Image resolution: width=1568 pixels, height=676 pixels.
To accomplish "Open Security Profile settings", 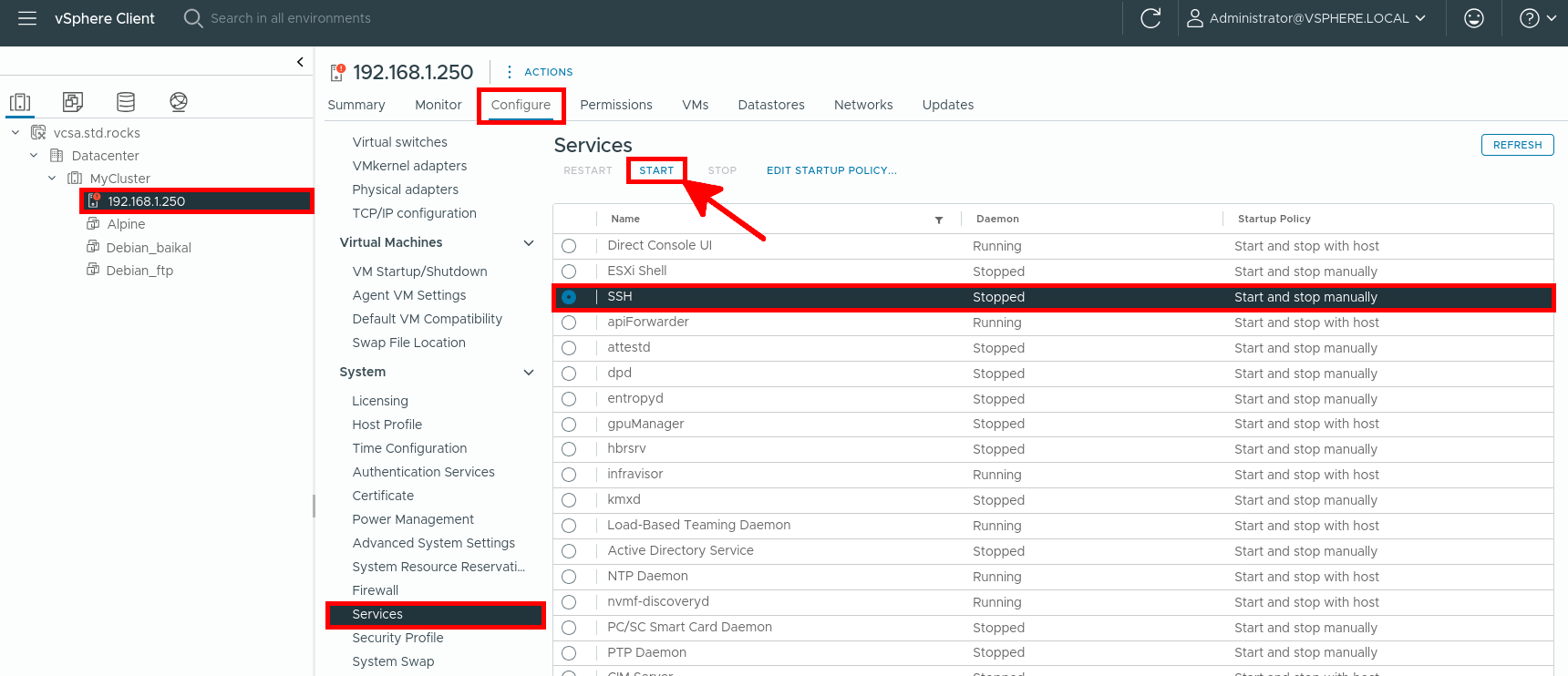I will (x=397, y=638).
